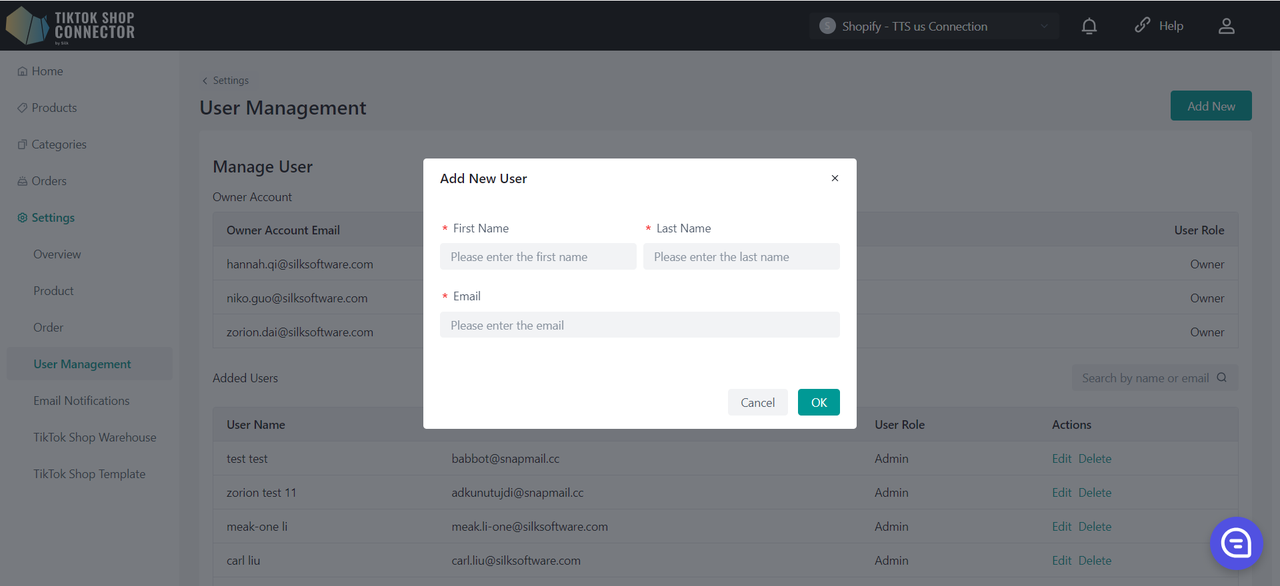Click the TikTok Shop Connector logo
The image size is (1280, 586).
70,26
